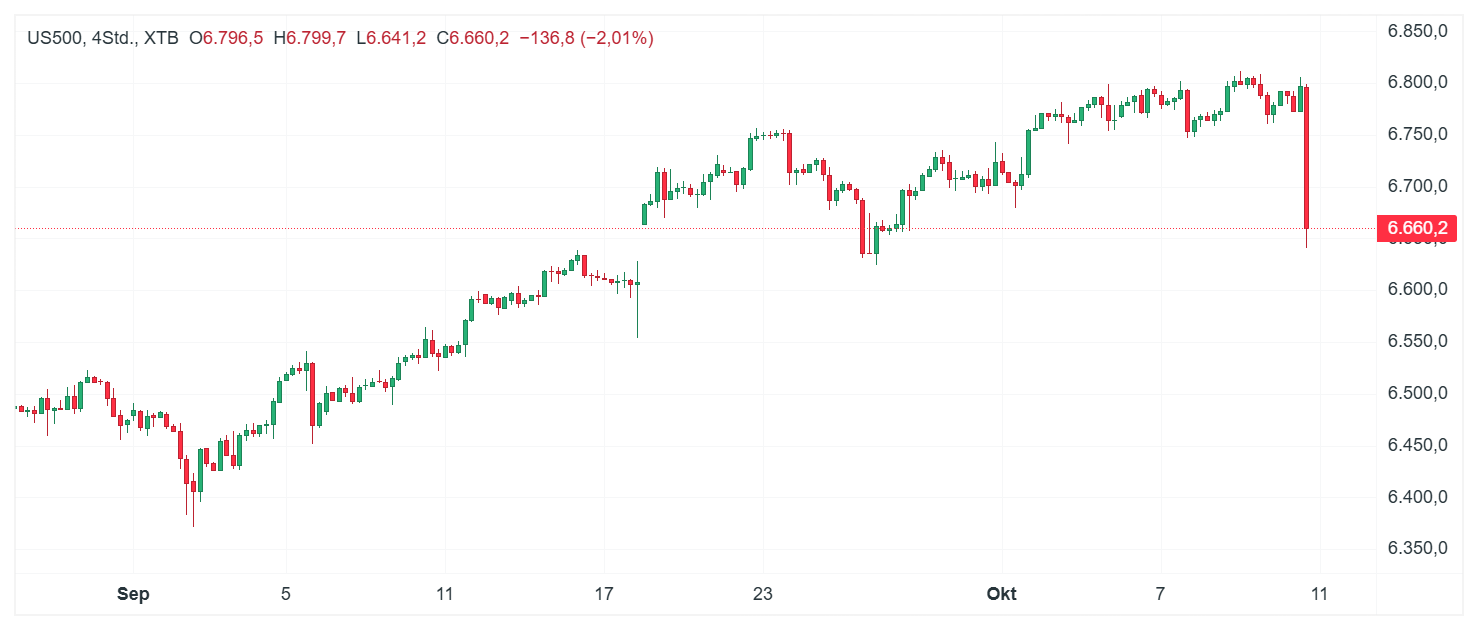
Task: Click the Okt label on time axis
Action: (1001, 594)
